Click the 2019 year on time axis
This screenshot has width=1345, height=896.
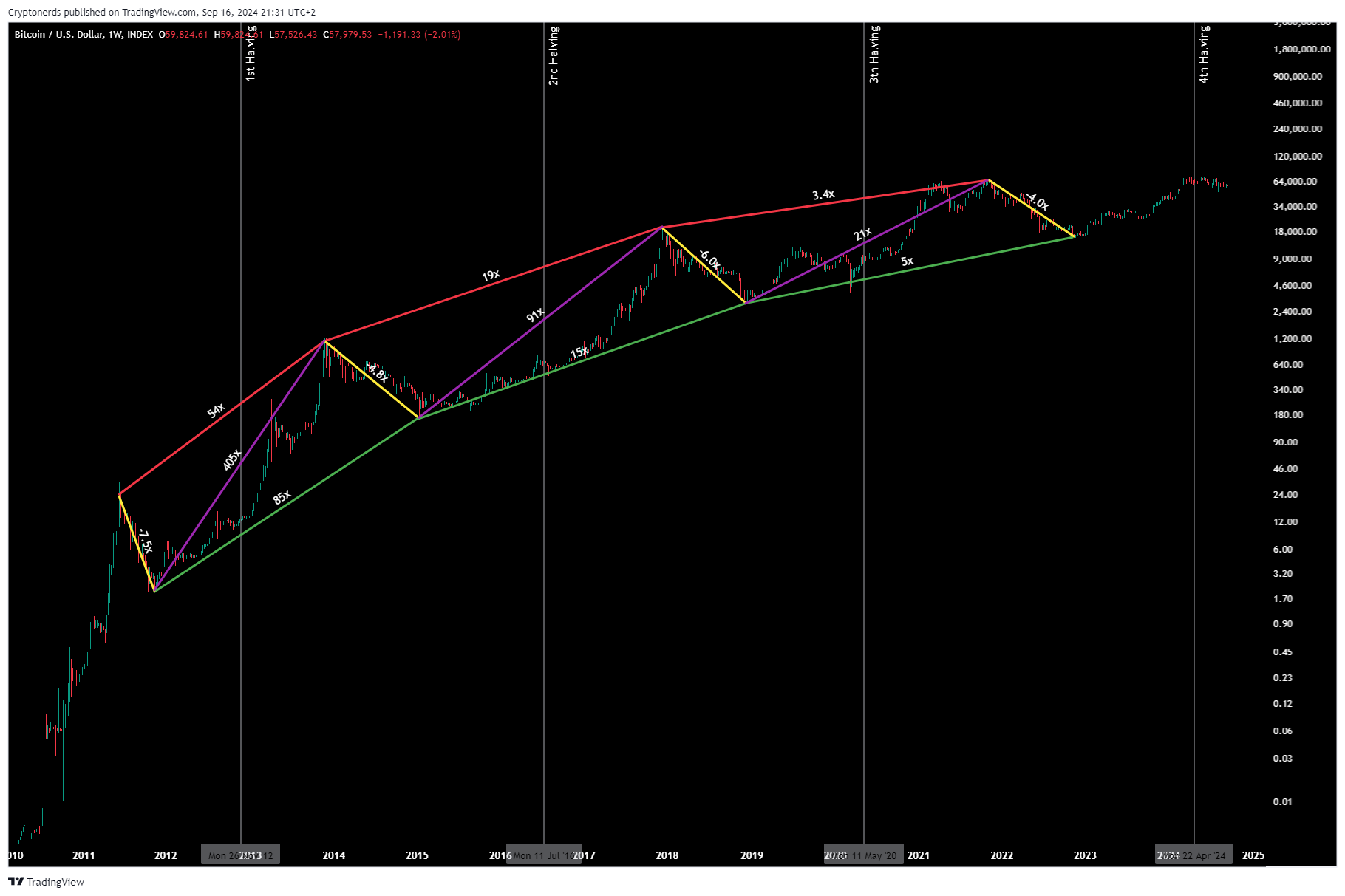(752, 856)
